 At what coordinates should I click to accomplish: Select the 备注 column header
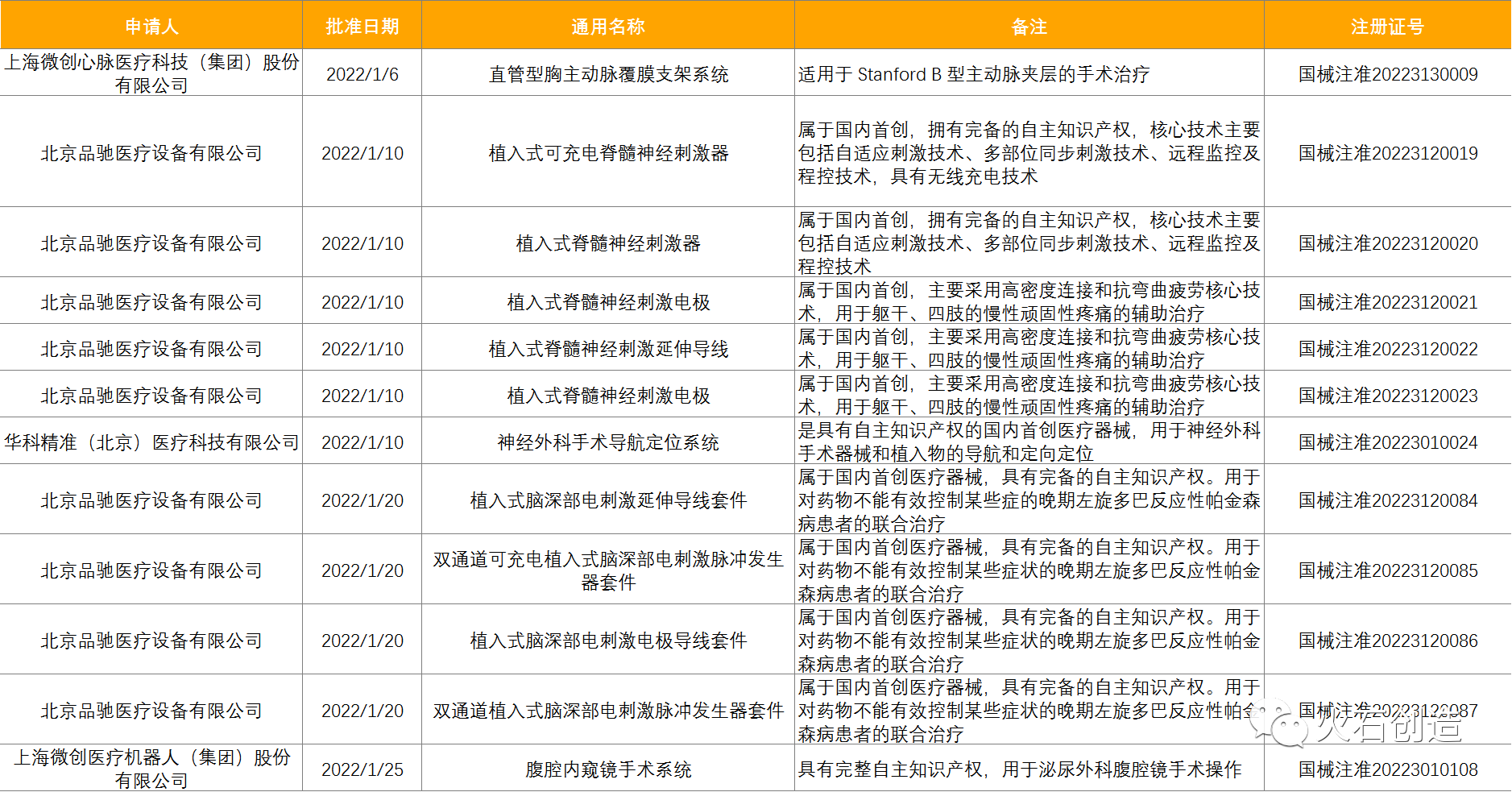(x=1029, y=27)
